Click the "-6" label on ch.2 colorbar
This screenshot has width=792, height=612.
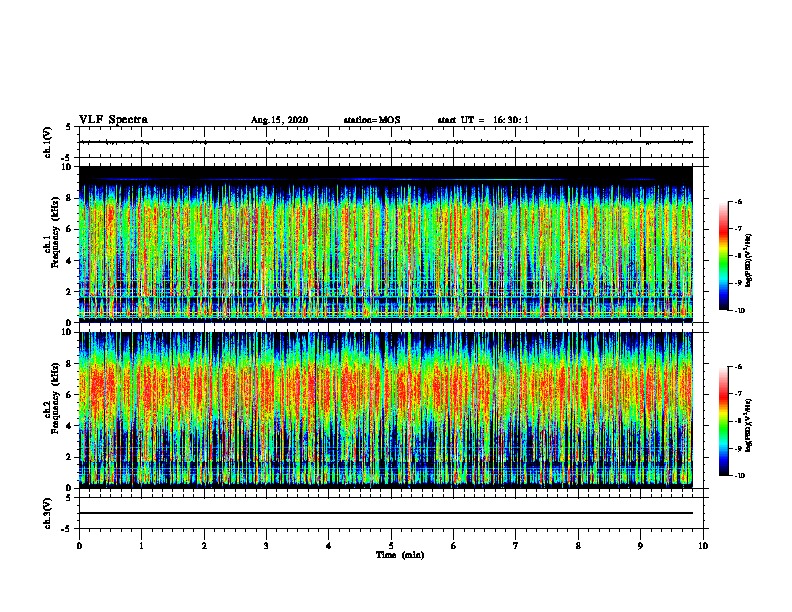pos(738,367)
